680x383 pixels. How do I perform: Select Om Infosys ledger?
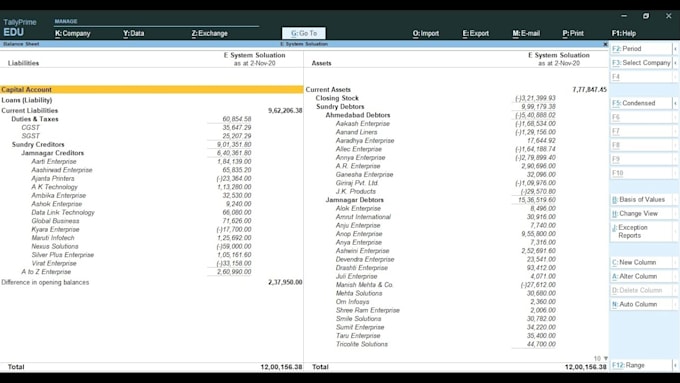(x=353, y=302)
